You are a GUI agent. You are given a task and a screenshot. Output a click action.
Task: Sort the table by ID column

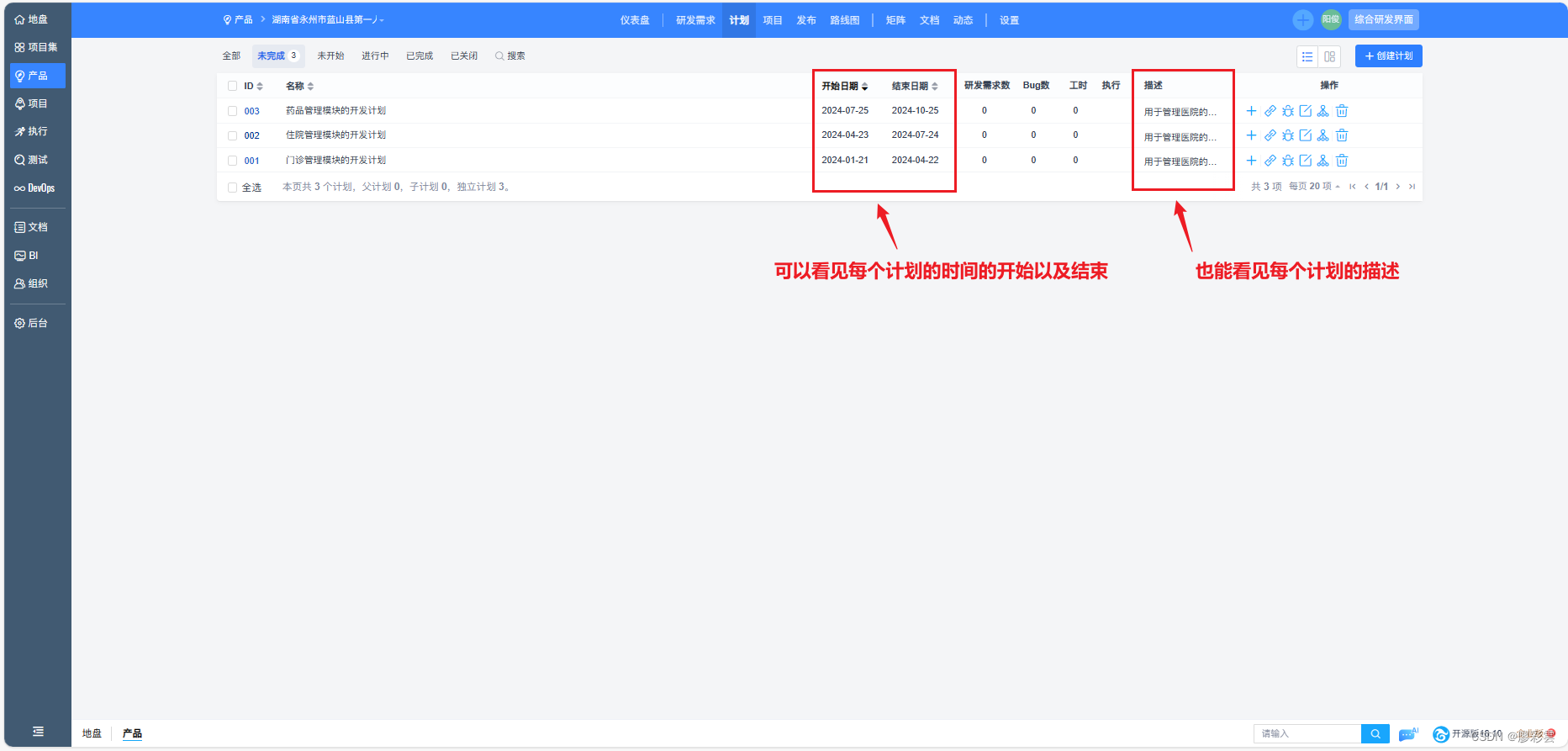coord(253,86)
